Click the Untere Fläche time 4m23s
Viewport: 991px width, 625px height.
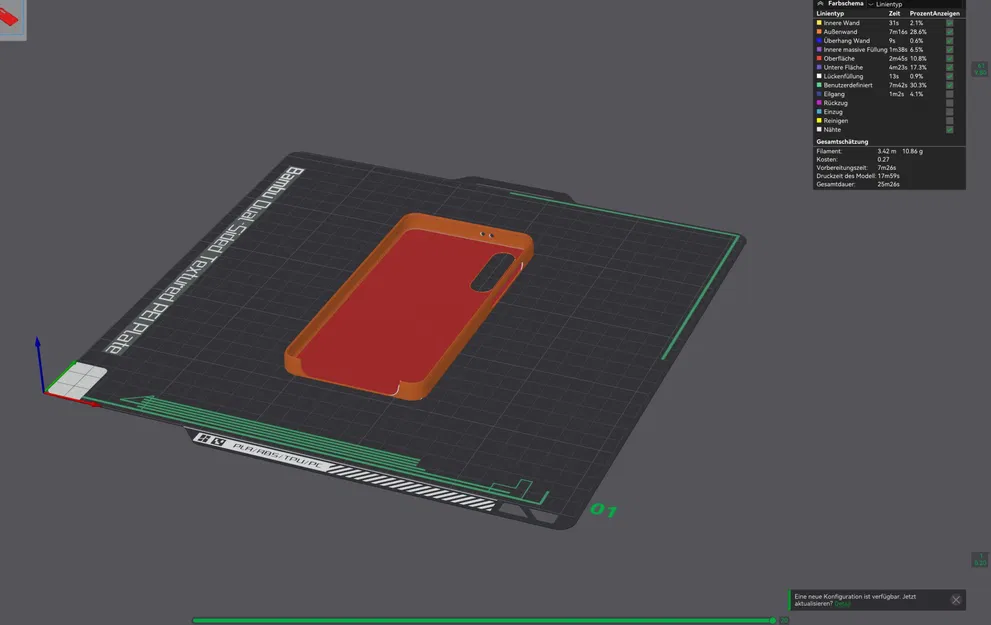coord(897,67)
